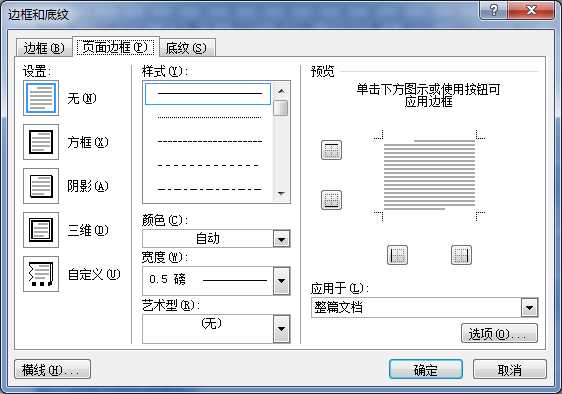
Task: Click the 整篇文档 apply-to field
Action: click(x=416, y=308)
